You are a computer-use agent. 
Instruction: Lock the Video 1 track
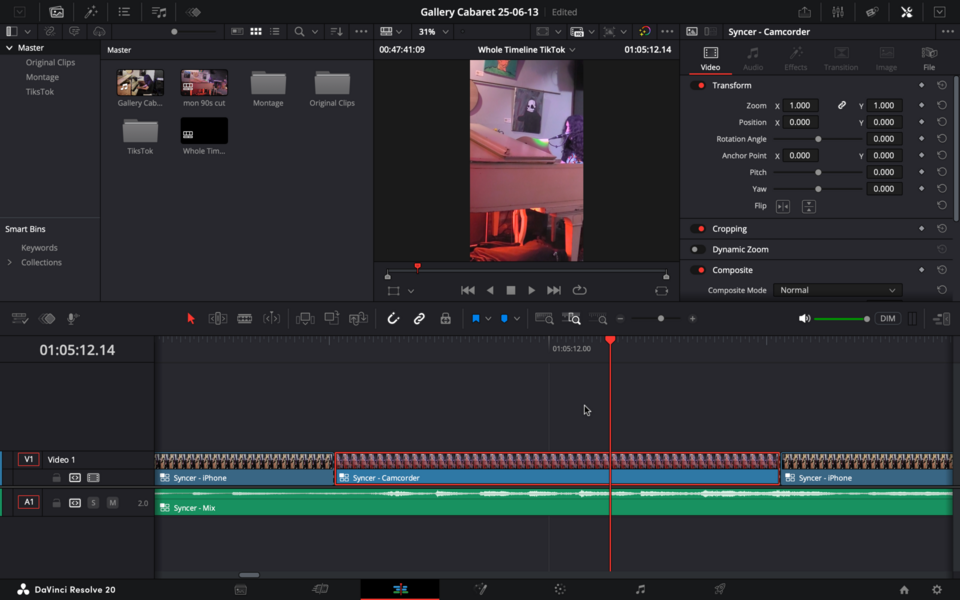coord(56,478)
